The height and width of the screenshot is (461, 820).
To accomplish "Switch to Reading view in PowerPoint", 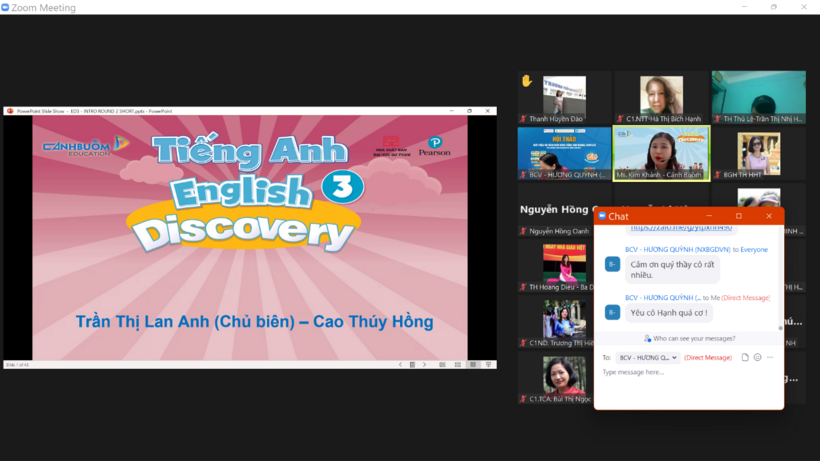I will point(473,365).
